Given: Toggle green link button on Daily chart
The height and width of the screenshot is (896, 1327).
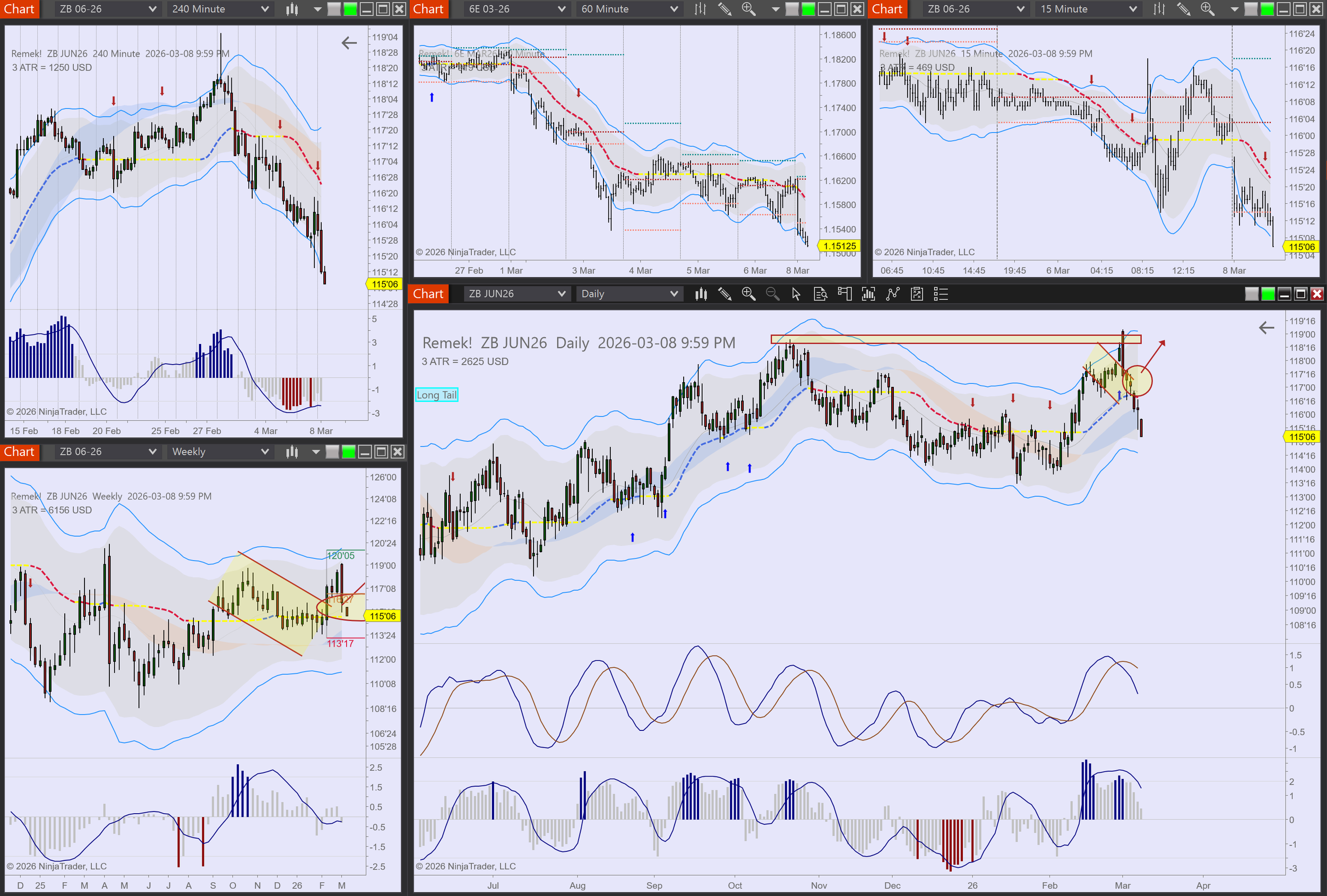Looking at the screenshot, I should pos(1268,294).
